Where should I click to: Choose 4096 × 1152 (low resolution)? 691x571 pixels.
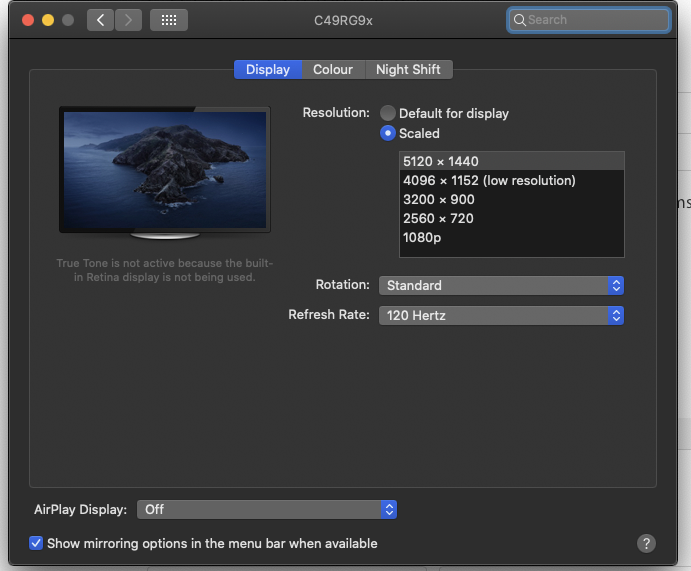(512, 180)
